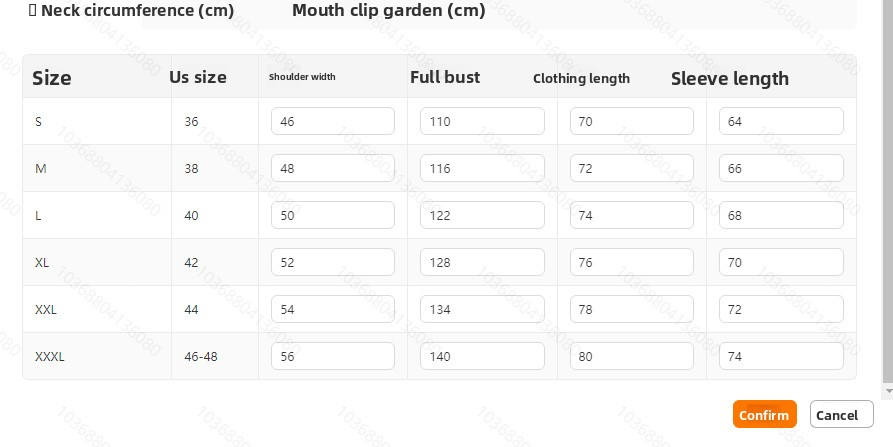Edit shoulder width field for size S

(333, 121)
